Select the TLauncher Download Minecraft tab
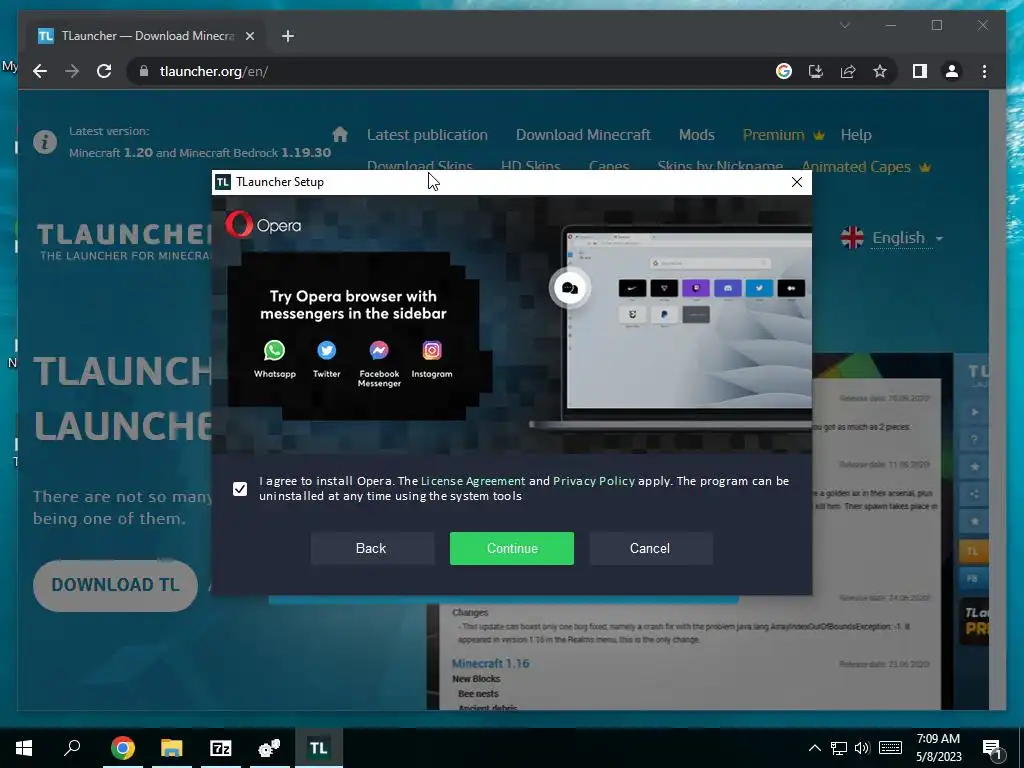1024x768 pixels. [147, 36]
